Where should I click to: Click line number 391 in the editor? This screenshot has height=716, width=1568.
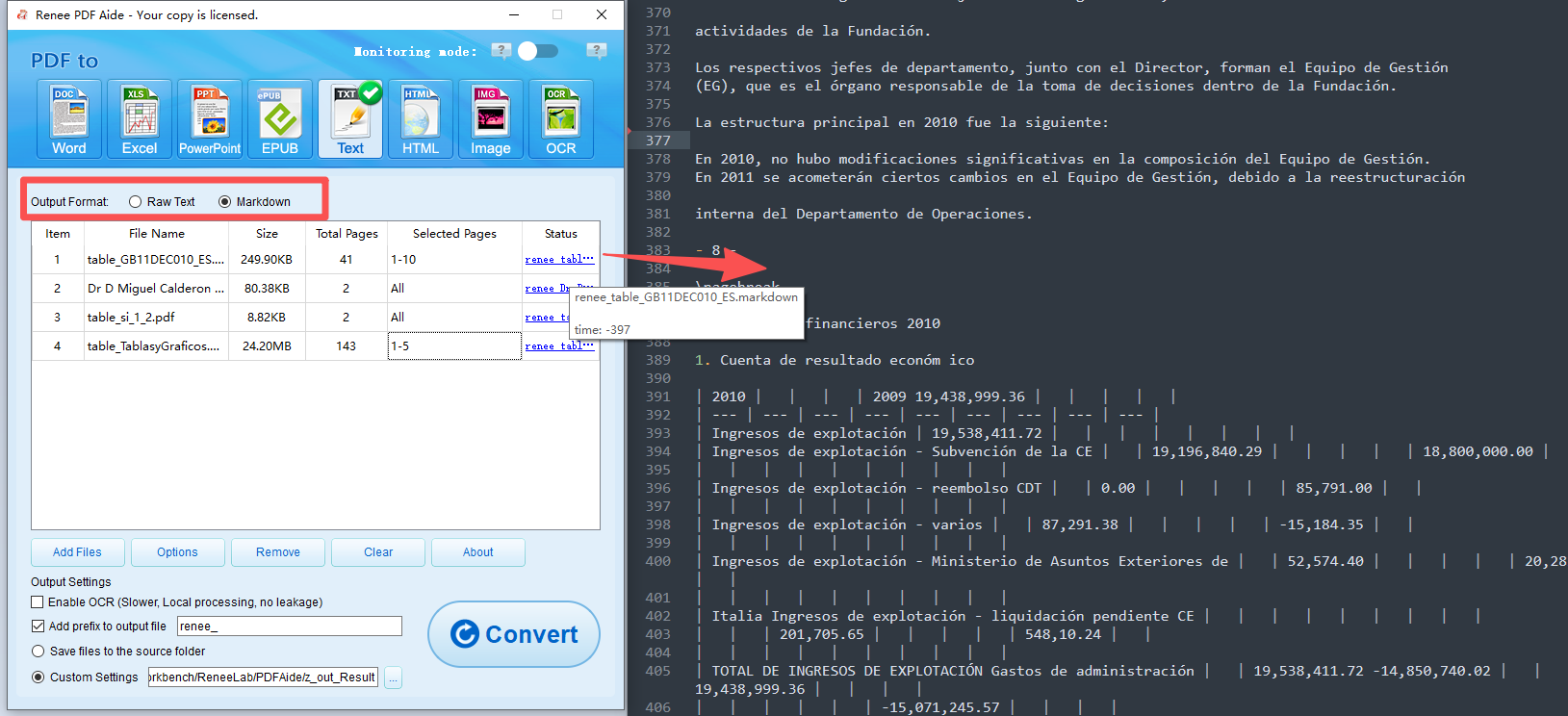click(658, 396)
